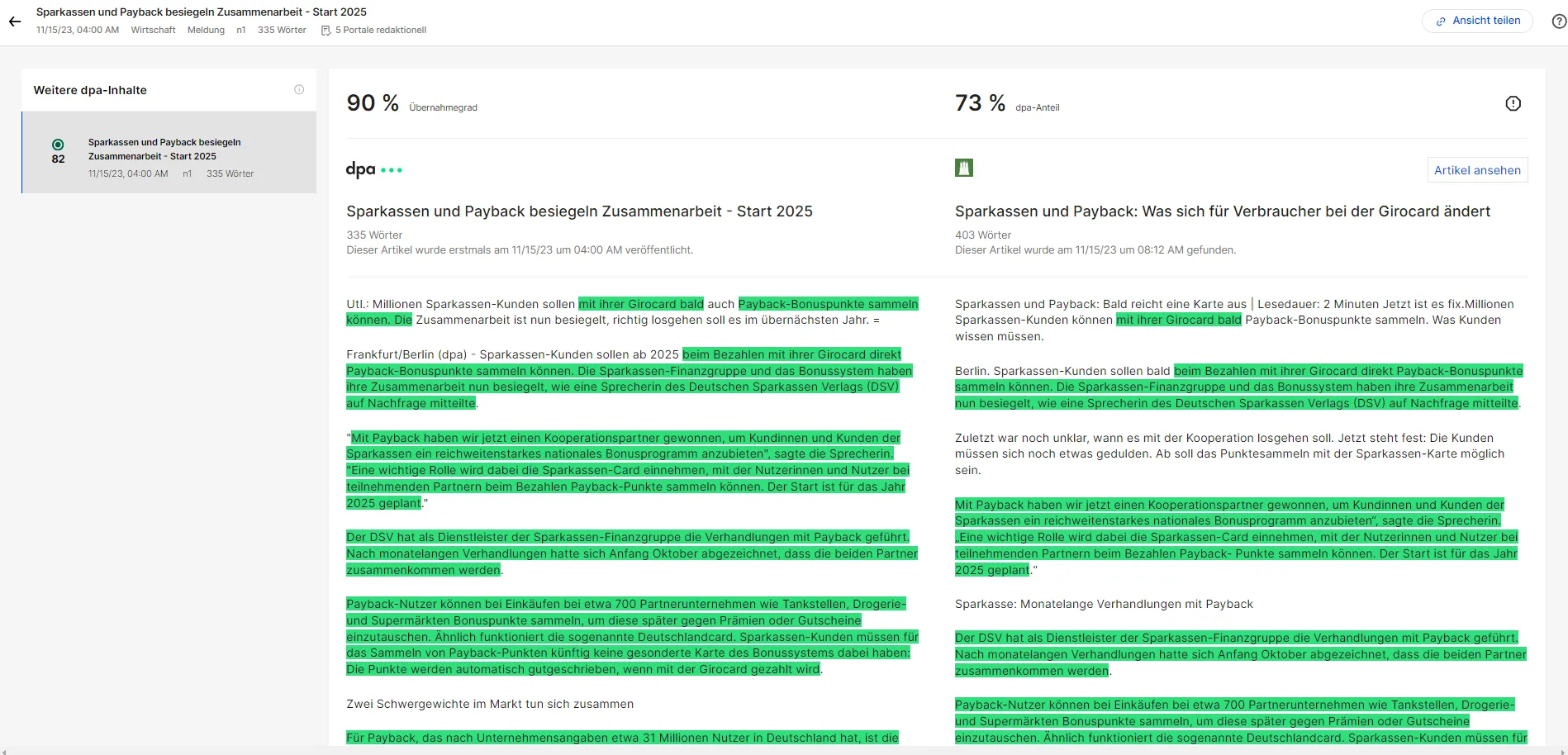The image size is (1568, 755).
Task: Click the highlighted Der DSV paragraph in dpa column
Action: pos(632,553)
